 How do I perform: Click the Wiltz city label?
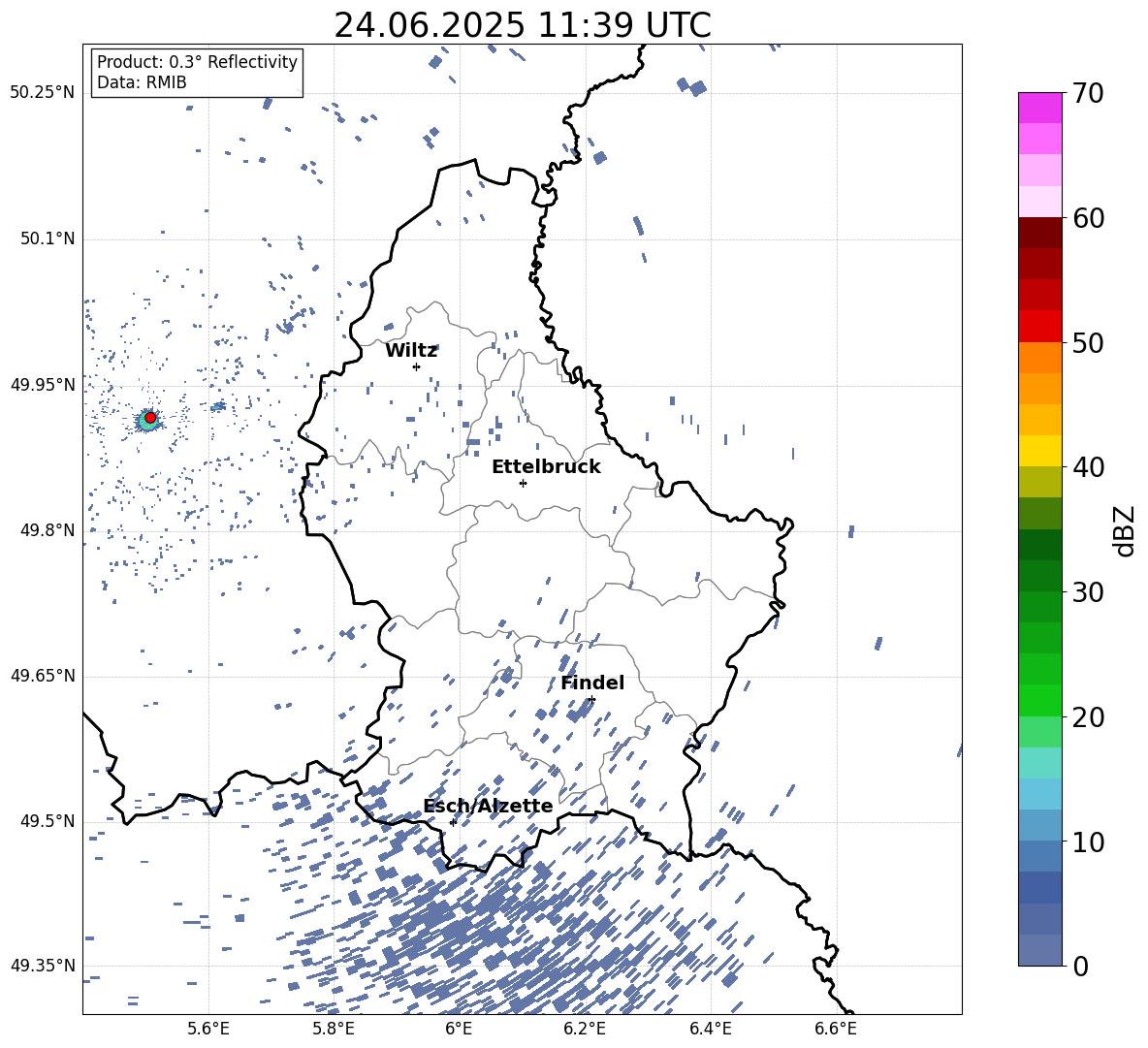tap(411, 351)
